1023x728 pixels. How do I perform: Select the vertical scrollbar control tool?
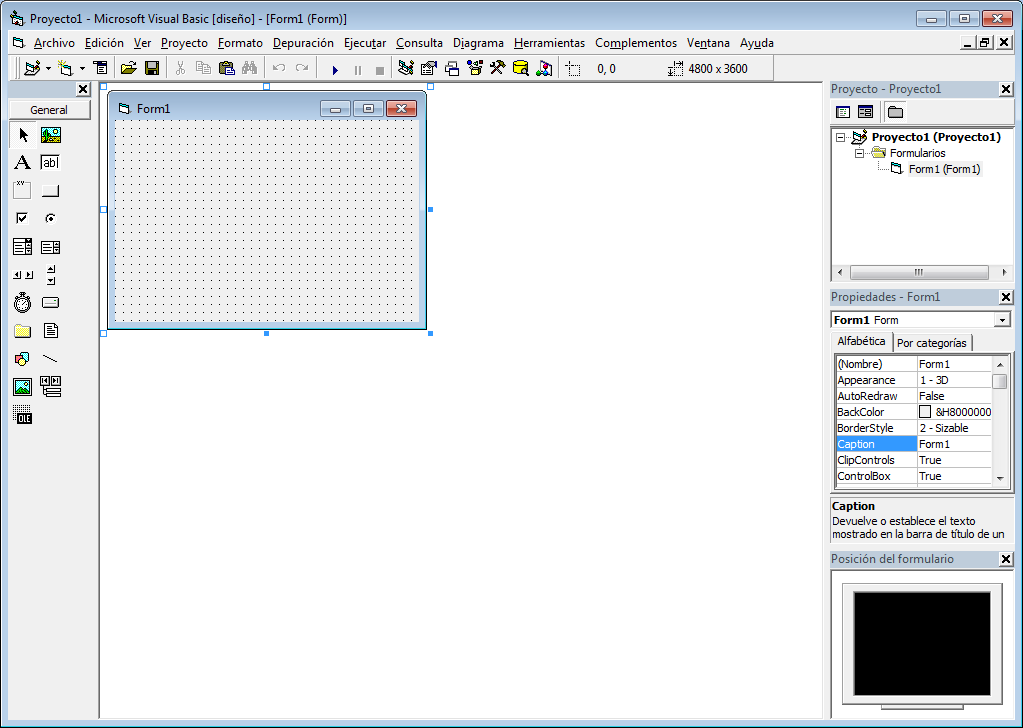point(51,275)
